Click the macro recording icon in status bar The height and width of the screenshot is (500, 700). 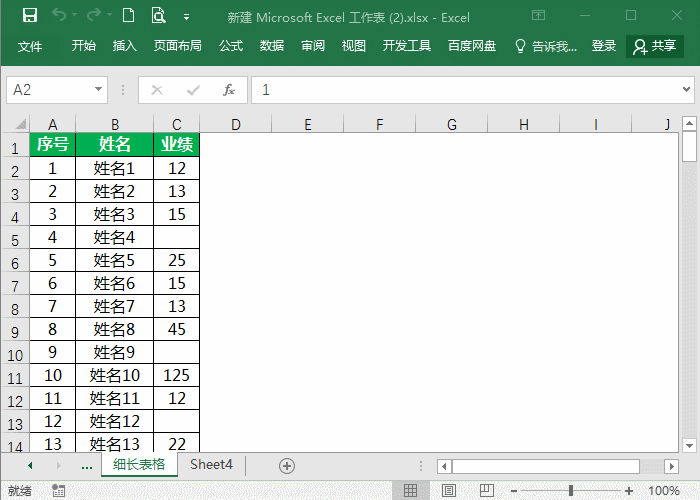(x=58, y=491)
